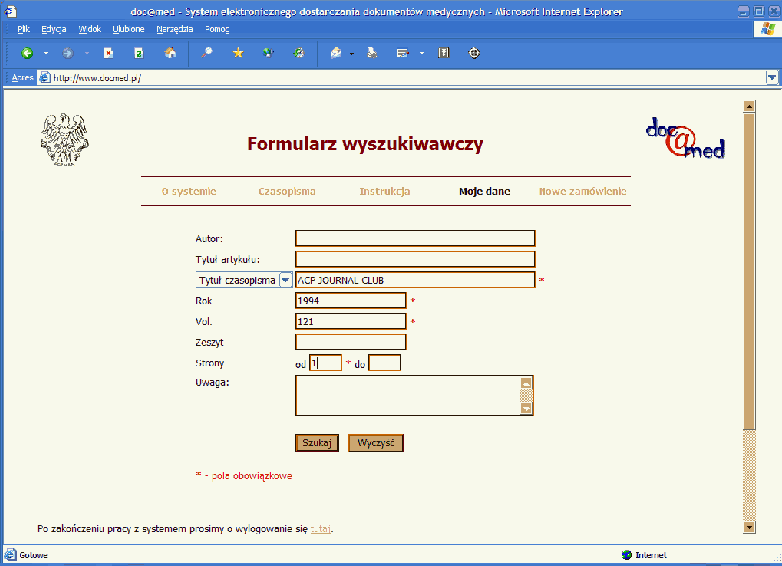Screen dimensions: 782x566
Task: Open the Mail toolbar icon
Action: 337,53
